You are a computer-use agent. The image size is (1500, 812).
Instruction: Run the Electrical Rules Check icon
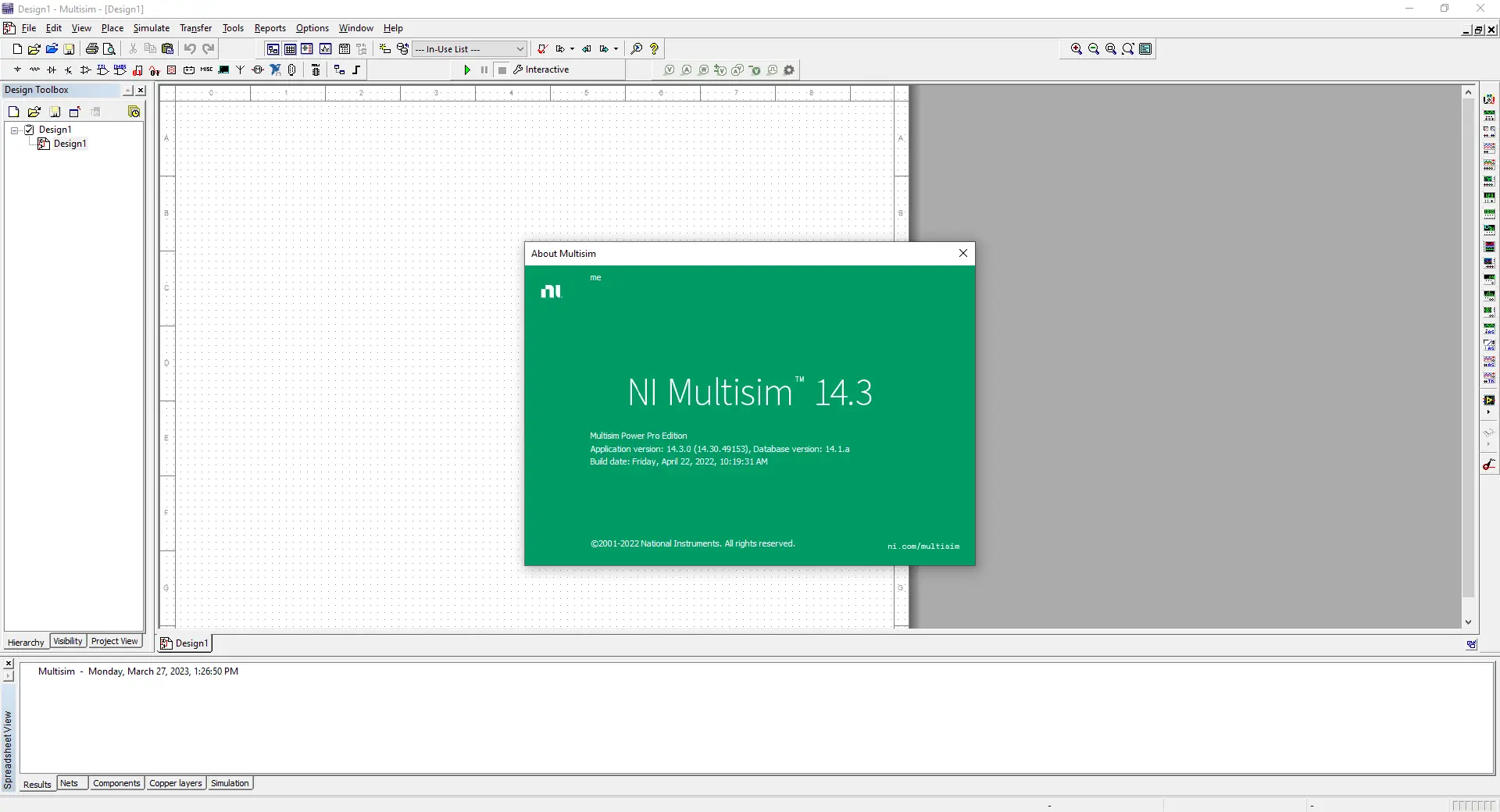coord(541,48)
